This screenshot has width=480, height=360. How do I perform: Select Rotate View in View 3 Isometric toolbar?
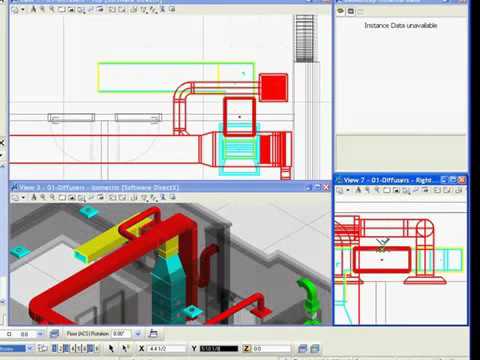click(x=81, y=198)
